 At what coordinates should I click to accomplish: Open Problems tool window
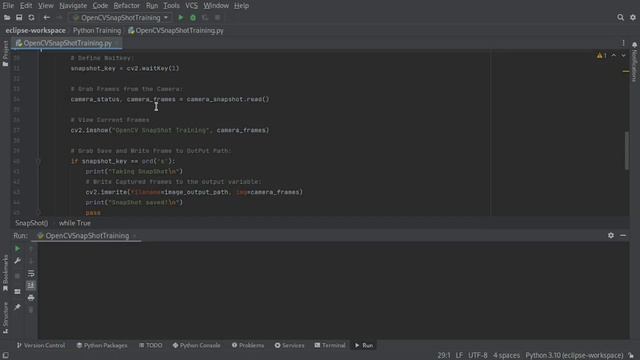pyautogui.click(x=248, y=345)
